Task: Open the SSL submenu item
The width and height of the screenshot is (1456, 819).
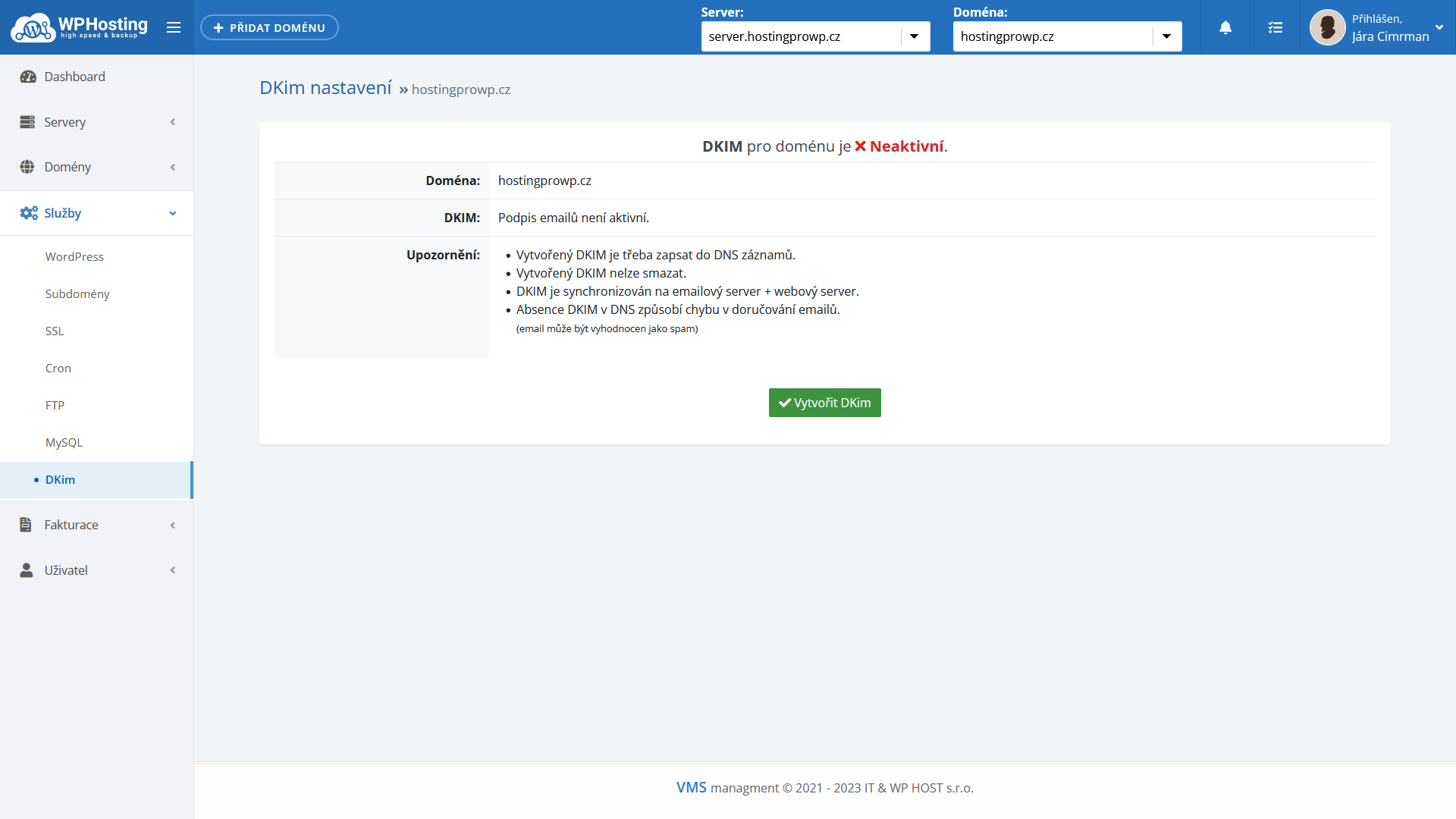Action: click(55, 331)
